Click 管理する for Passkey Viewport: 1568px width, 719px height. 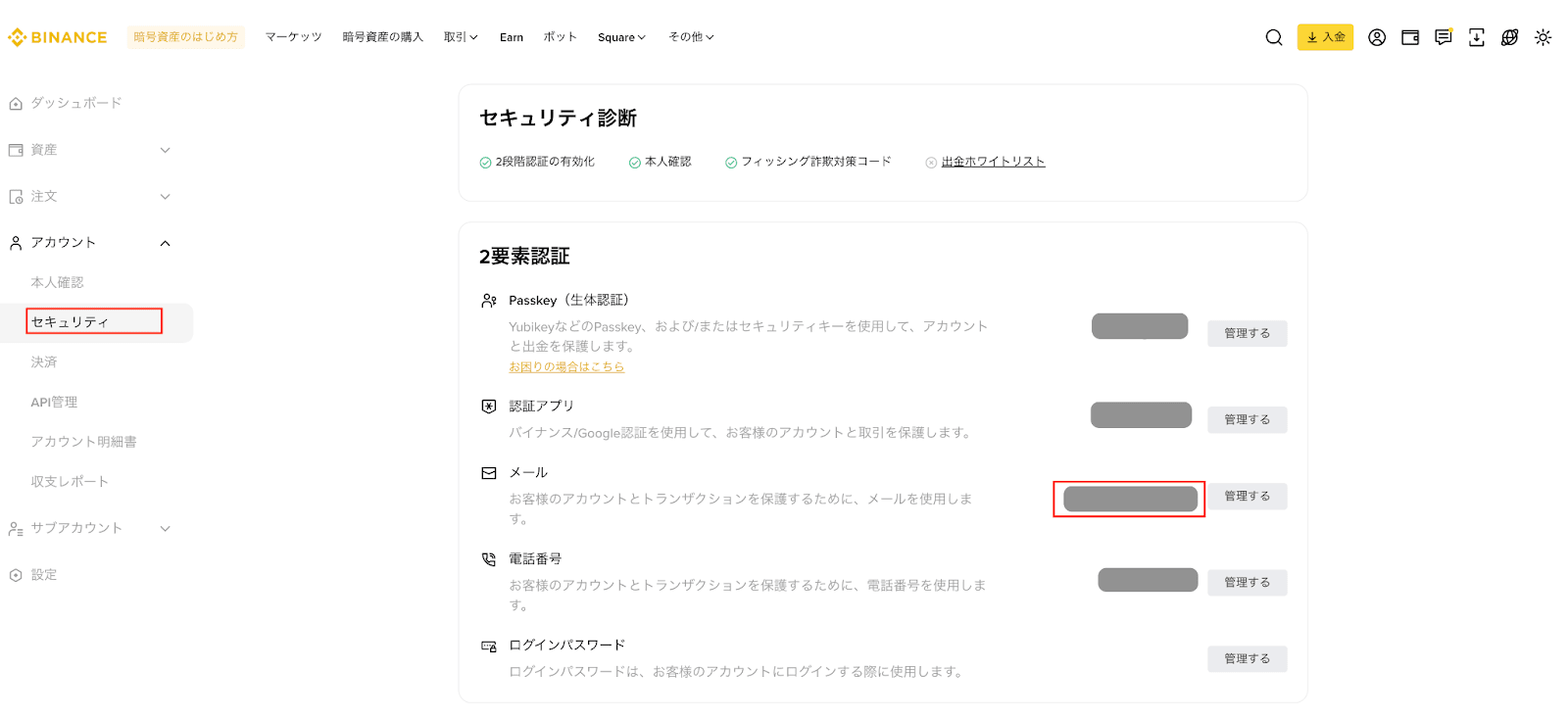click(x=1247, y=333)
